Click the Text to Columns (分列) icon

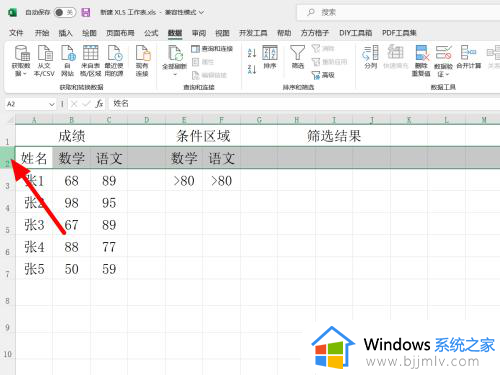371,57
